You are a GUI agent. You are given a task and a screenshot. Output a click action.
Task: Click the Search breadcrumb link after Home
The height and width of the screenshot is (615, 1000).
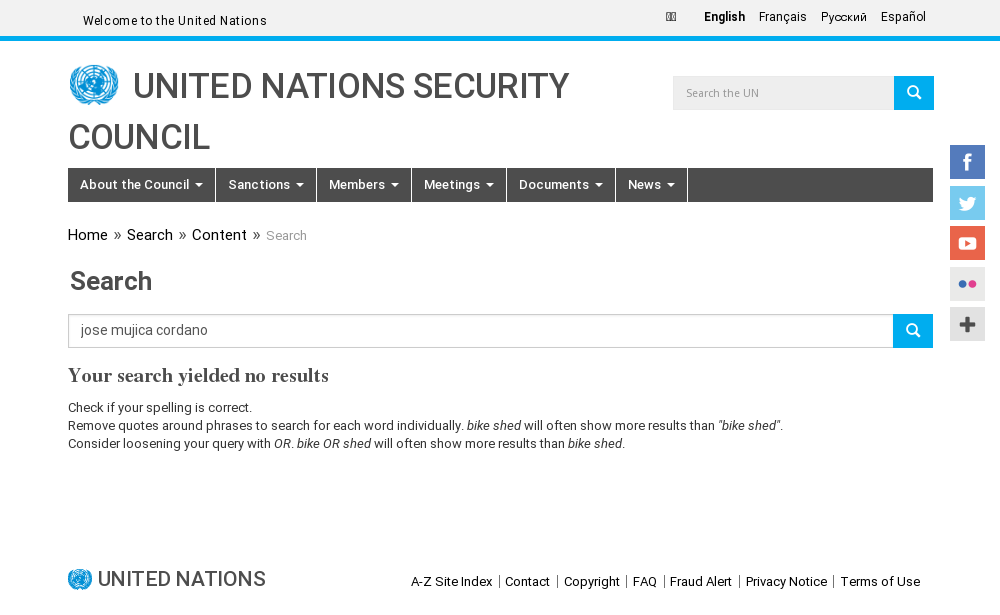pos(150,235)
